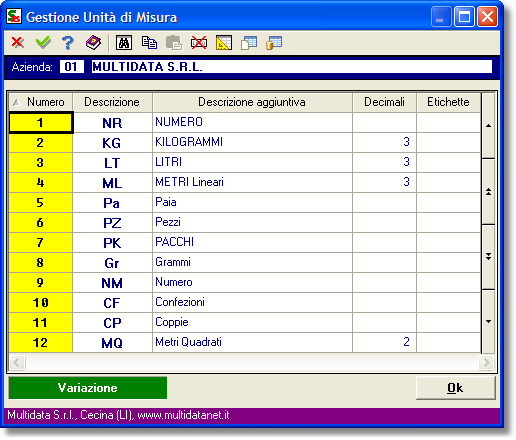Image resolution: width=516 pixels, height=440 pixels.
Task: Click the crossed-out delete record icon
Action: pyautogui.click(x=199, y=43)
